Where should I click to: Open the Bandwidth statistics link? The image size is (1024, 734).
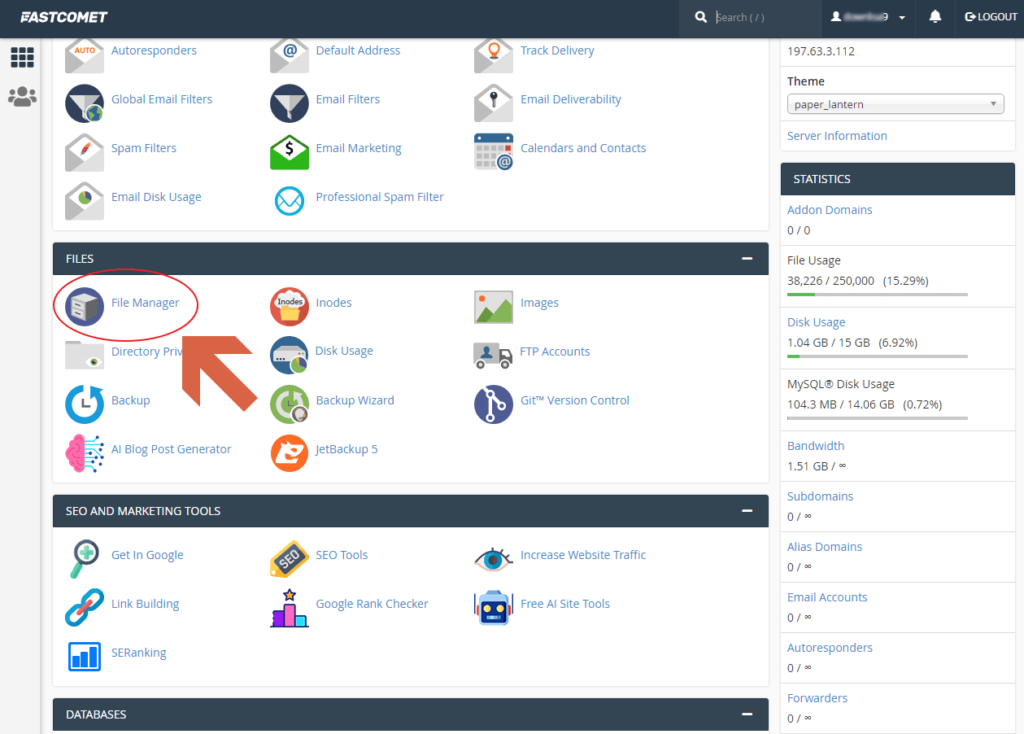(815, 445)
